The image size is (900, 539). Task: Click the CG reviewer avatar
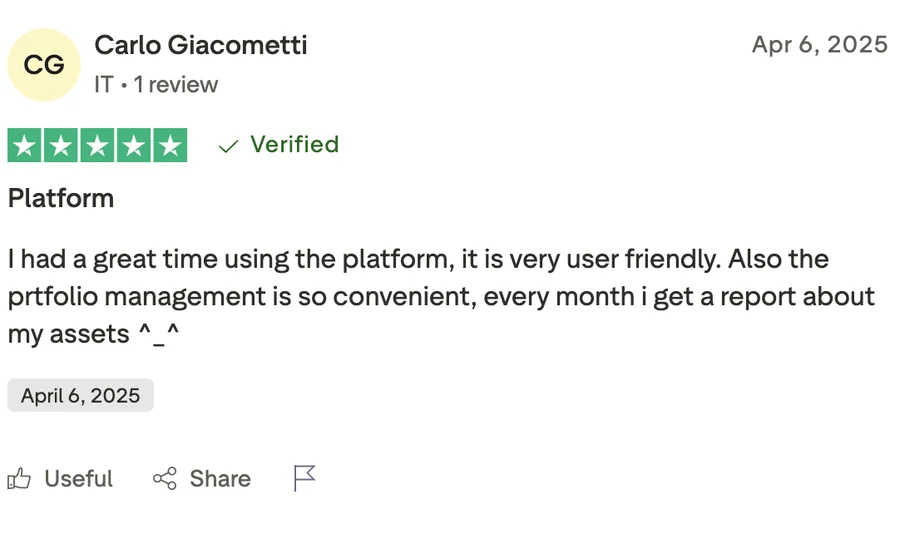coord(44,65)
